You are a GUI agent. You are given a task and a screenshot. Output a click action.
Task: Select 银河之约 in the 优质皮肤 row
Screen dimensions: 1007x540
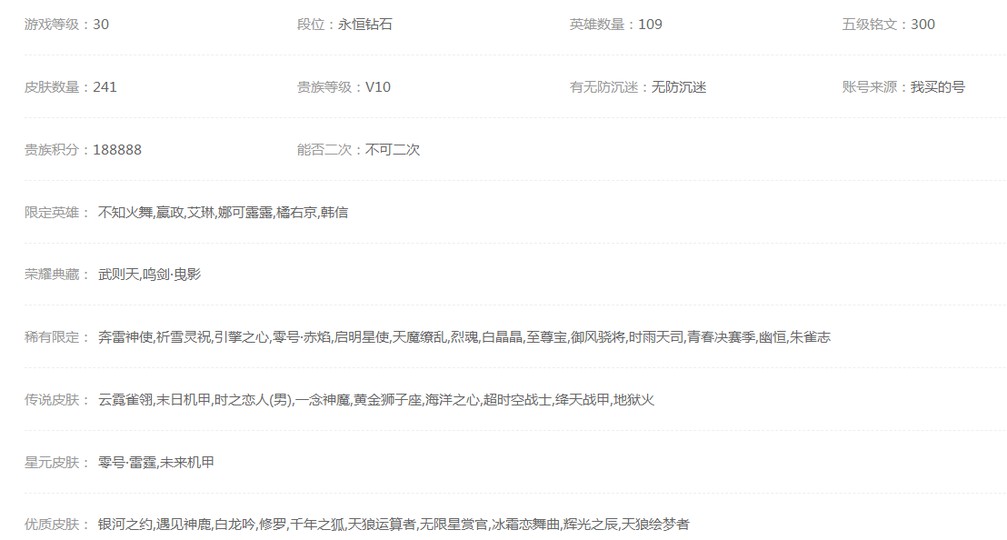[126, 525]
